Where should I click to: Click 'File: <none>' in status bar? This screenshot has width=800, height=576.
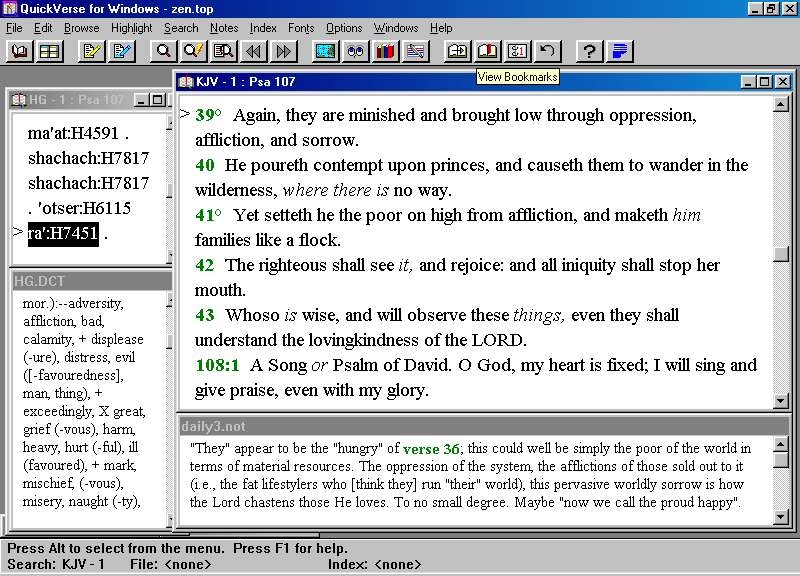(171, 564)
